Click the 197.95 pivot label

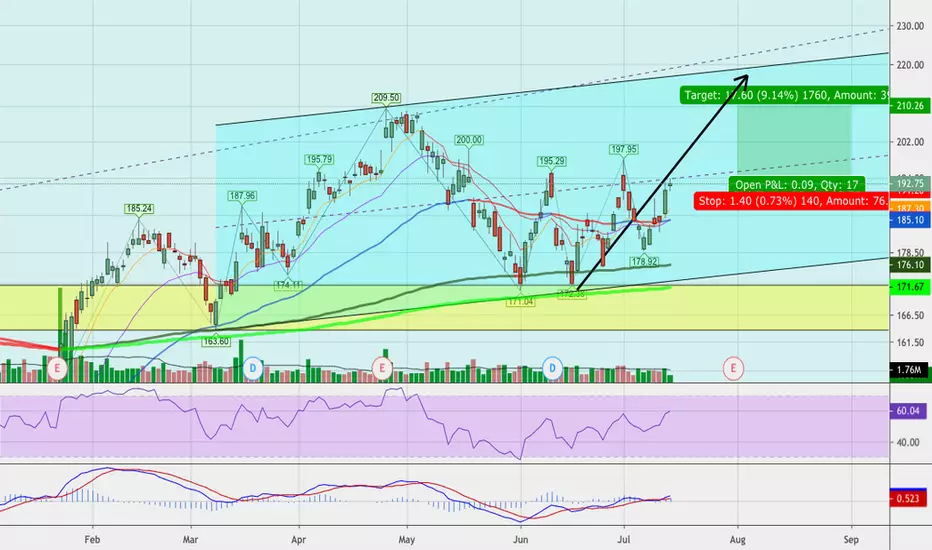(624, 150)
